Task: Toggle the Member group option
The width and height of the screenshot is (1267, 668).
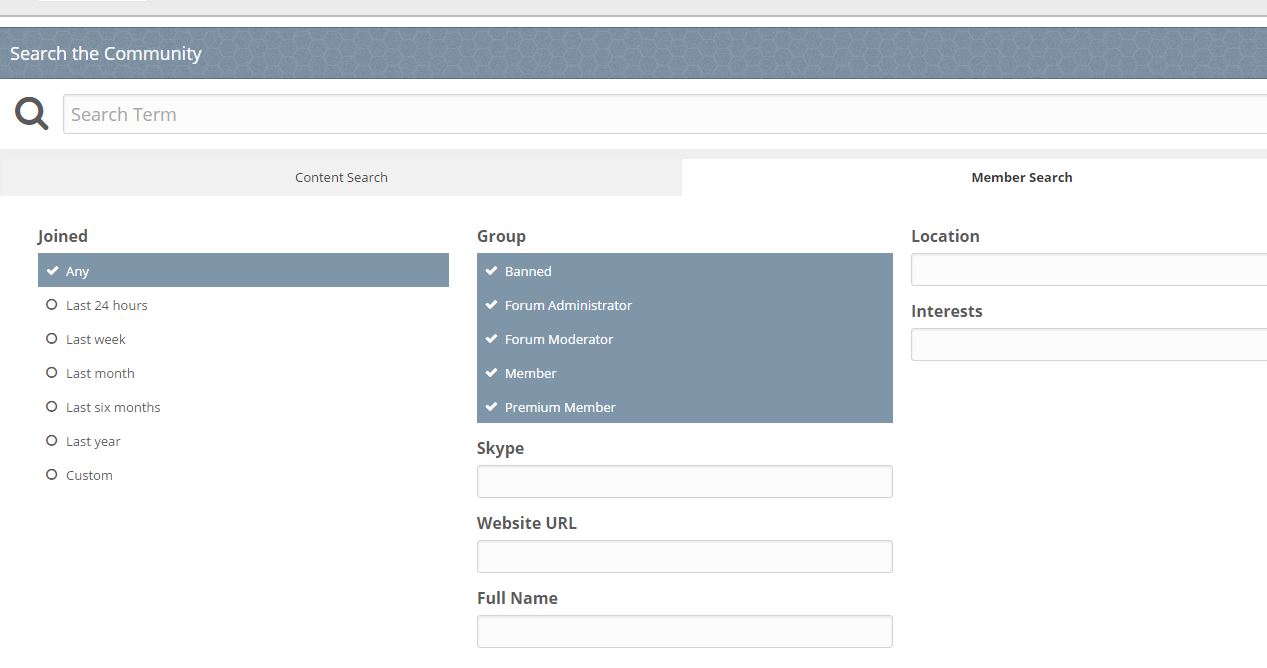Action: 685,373
